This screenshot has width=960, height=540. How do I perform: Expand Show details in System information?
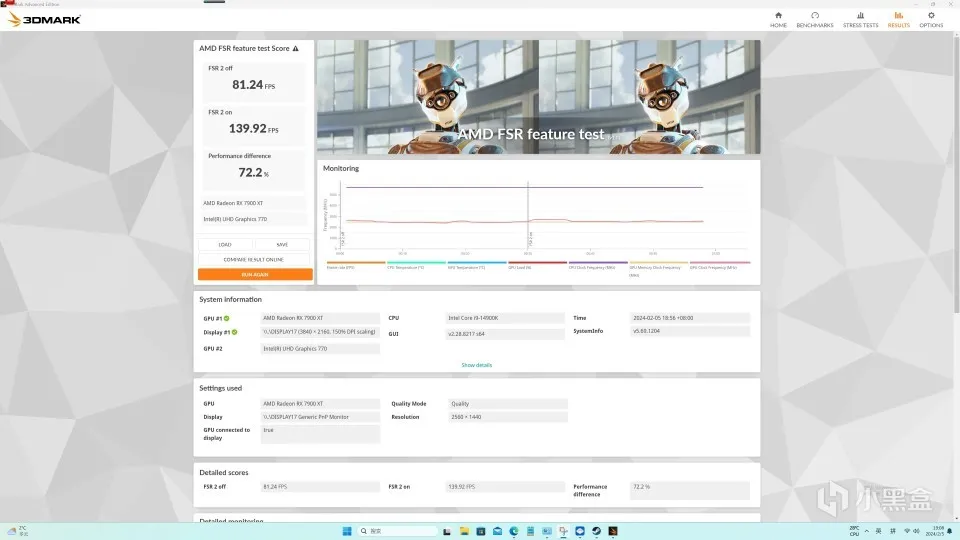pos(476,365)
